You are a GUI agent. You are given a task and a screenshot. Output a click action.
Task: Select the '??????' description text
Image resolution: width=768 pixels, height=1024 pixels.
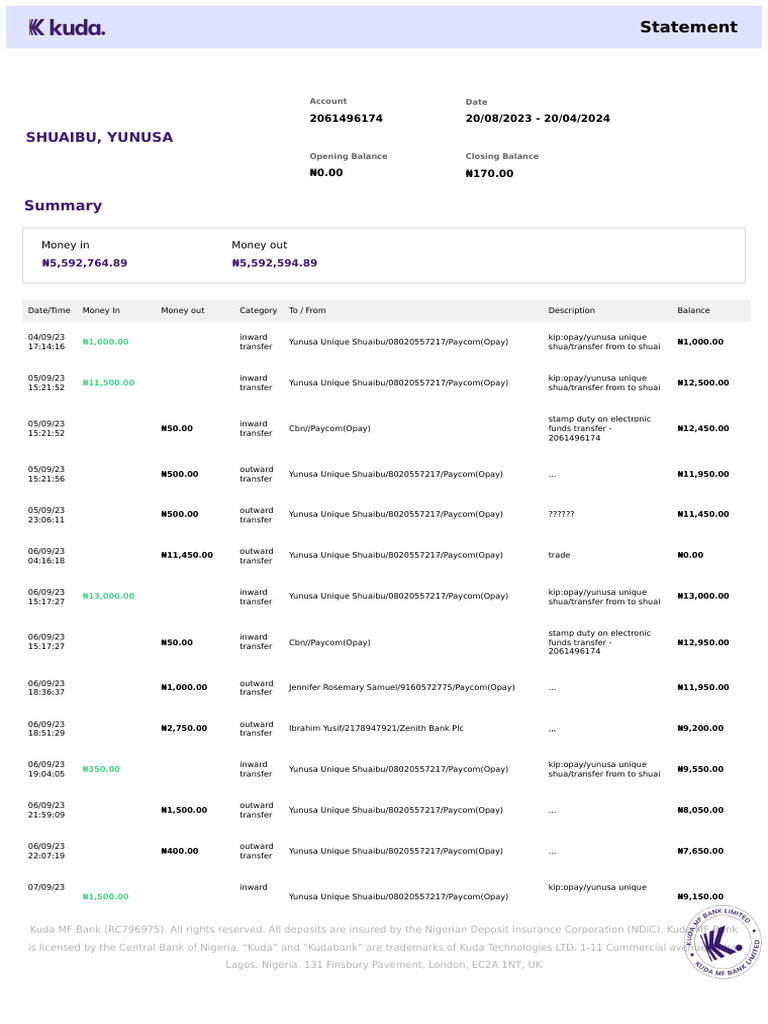562,514
